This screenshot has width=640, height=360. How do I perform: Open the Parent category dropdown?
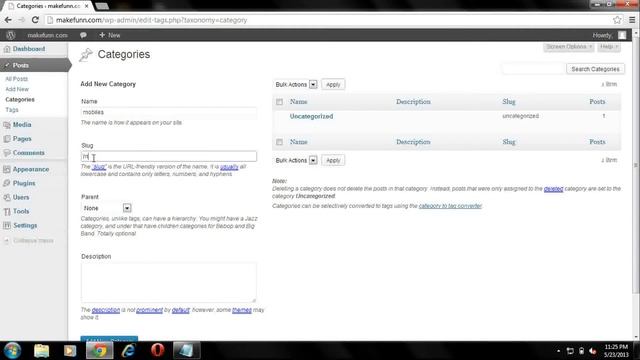pos(106,208)
